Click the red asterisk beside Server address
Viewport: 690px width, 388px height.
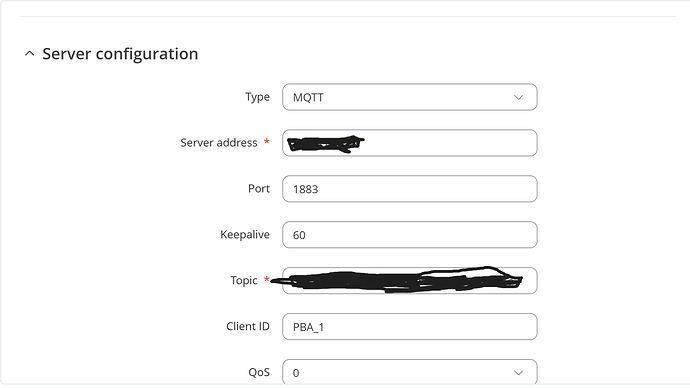[x=266, y=141]
